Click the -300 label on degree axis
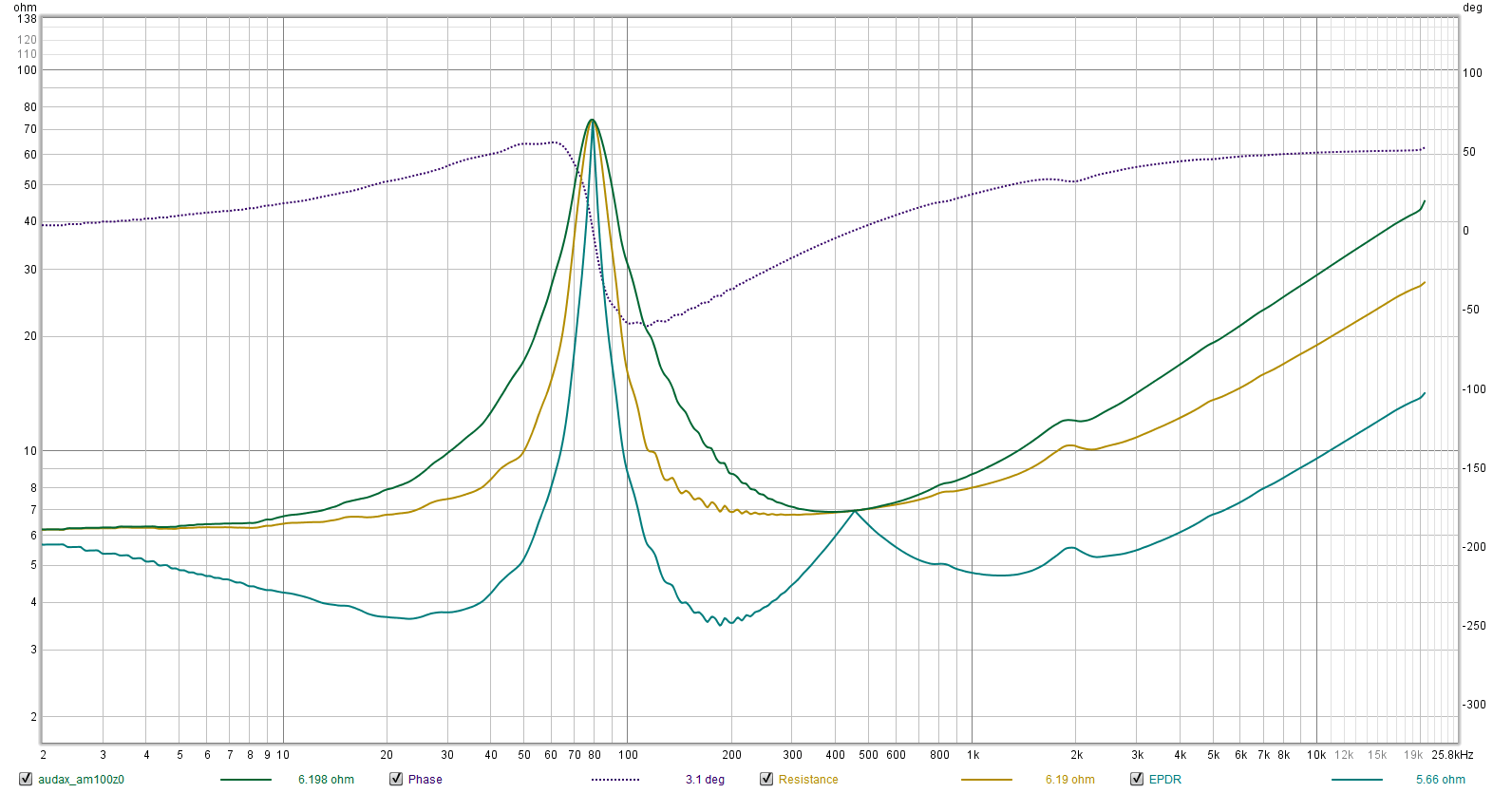Viewport: 1512px width, 793px height. click(1475, 705)
